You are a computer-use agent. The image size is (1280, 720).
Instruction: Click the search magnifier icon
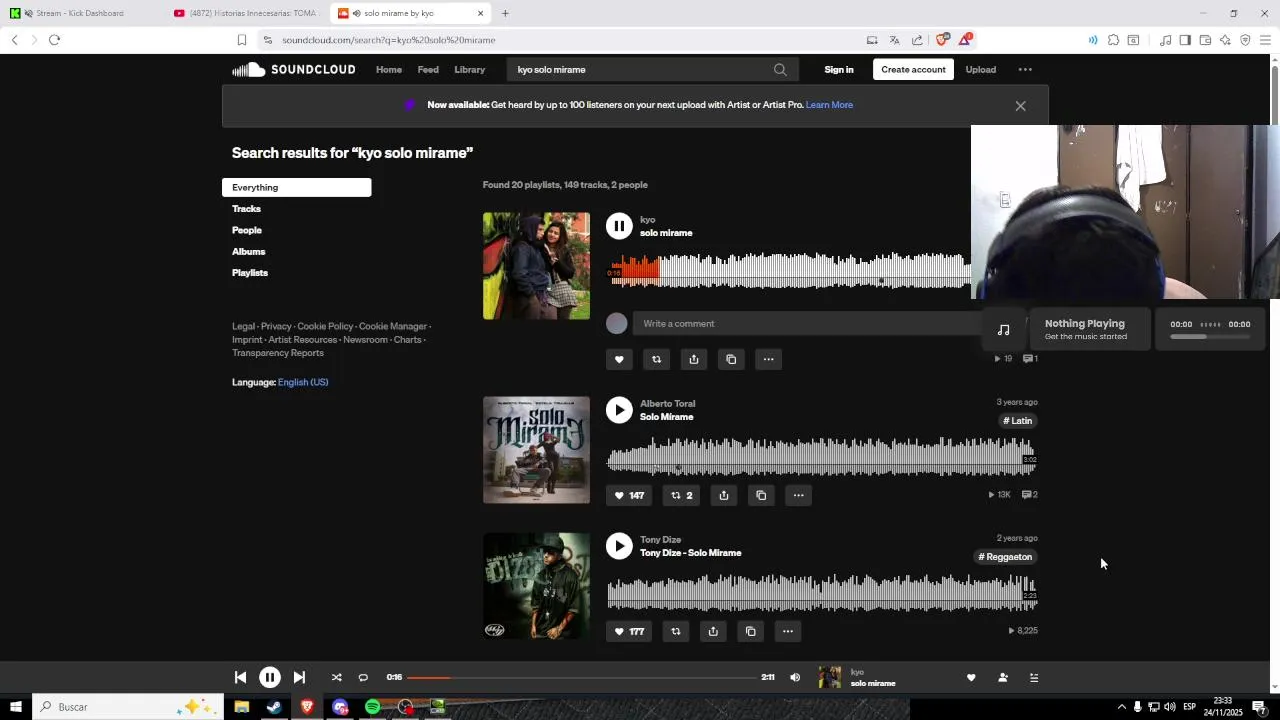pyautogui.click(x=780, y=70)
